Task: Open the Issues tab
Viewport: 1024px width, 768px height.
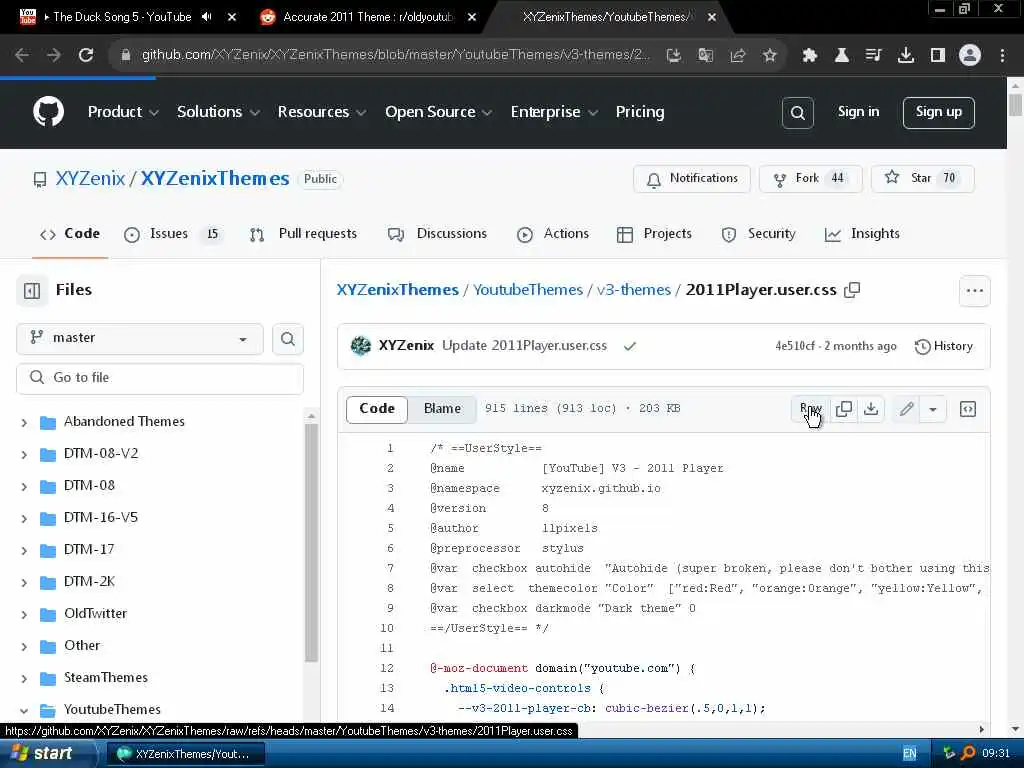Action: pyautogui.click(x=173, y=234)
